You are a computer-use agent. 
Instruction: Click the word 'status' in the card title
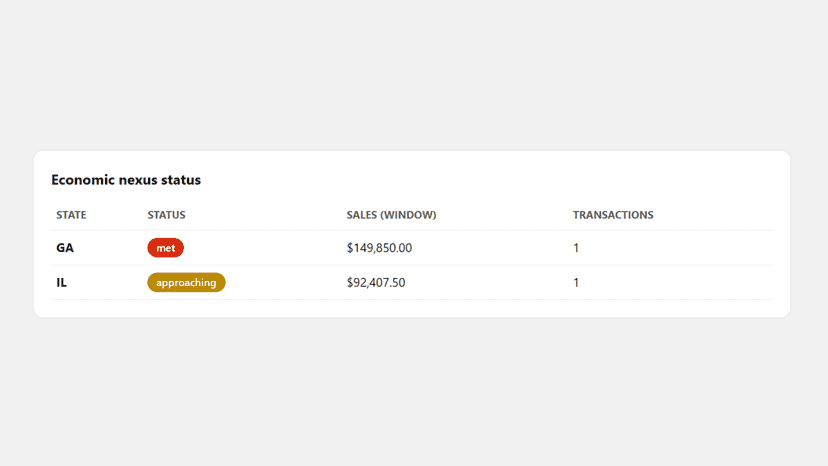[181, 180]
